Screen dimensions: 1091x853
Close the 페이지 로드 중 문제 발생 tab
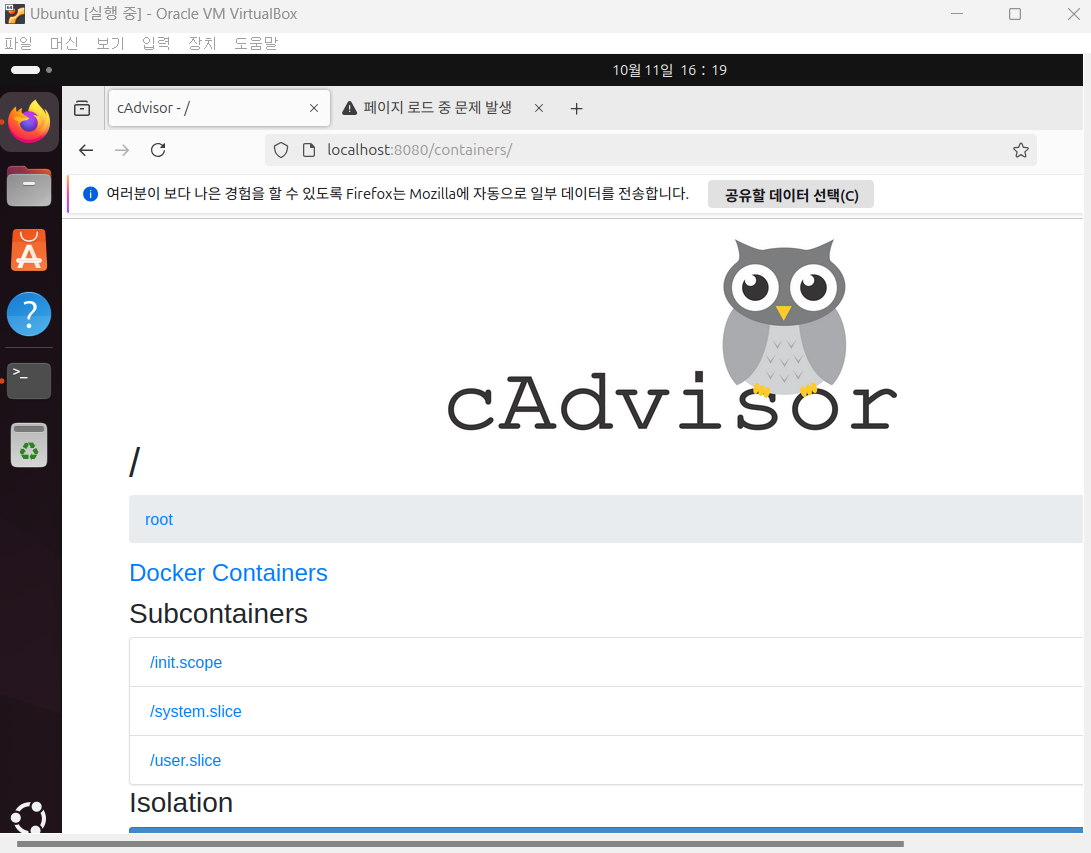point(539,108)
